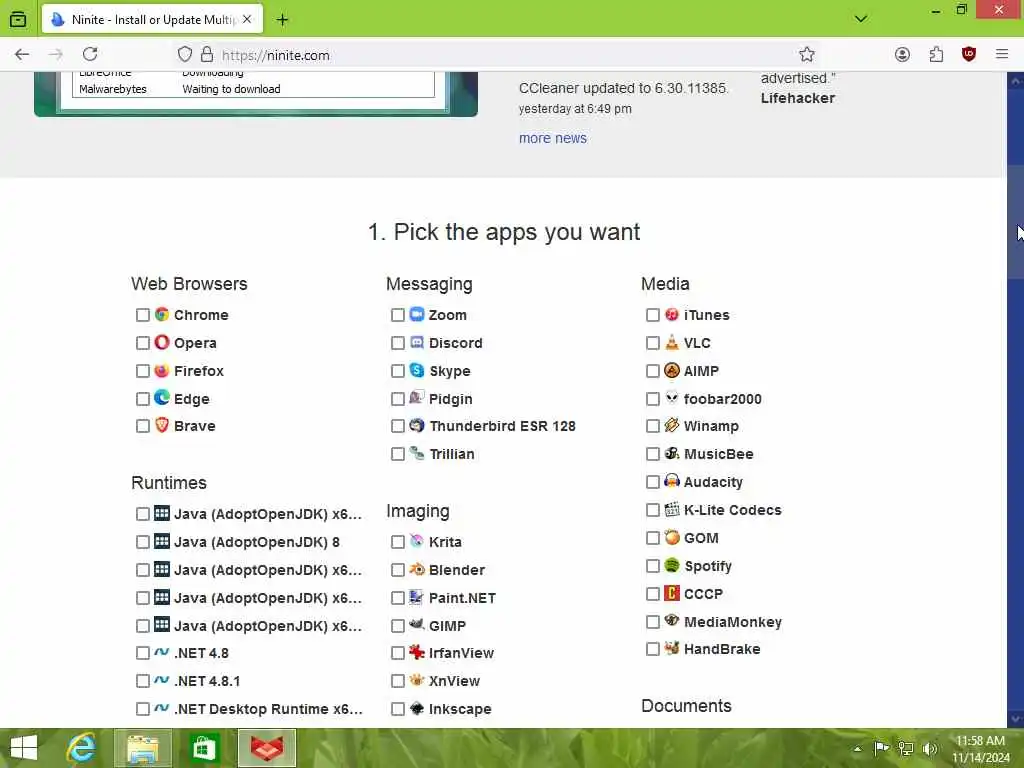
Task: Click the Trillian label
Action: (x=451, y=454)
